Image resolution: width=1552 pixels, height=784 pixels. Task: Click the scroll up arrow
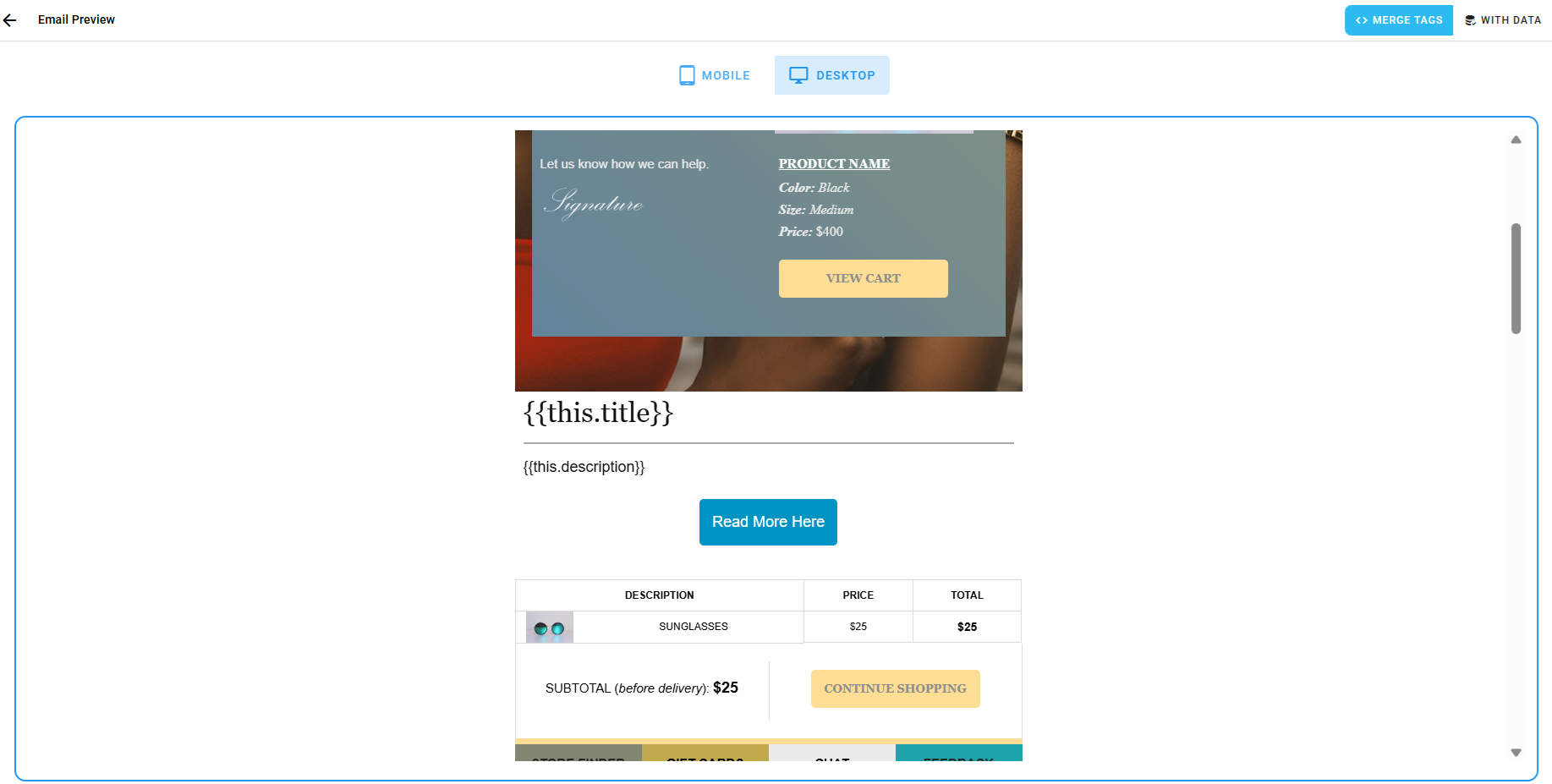tap(1516, 140)
